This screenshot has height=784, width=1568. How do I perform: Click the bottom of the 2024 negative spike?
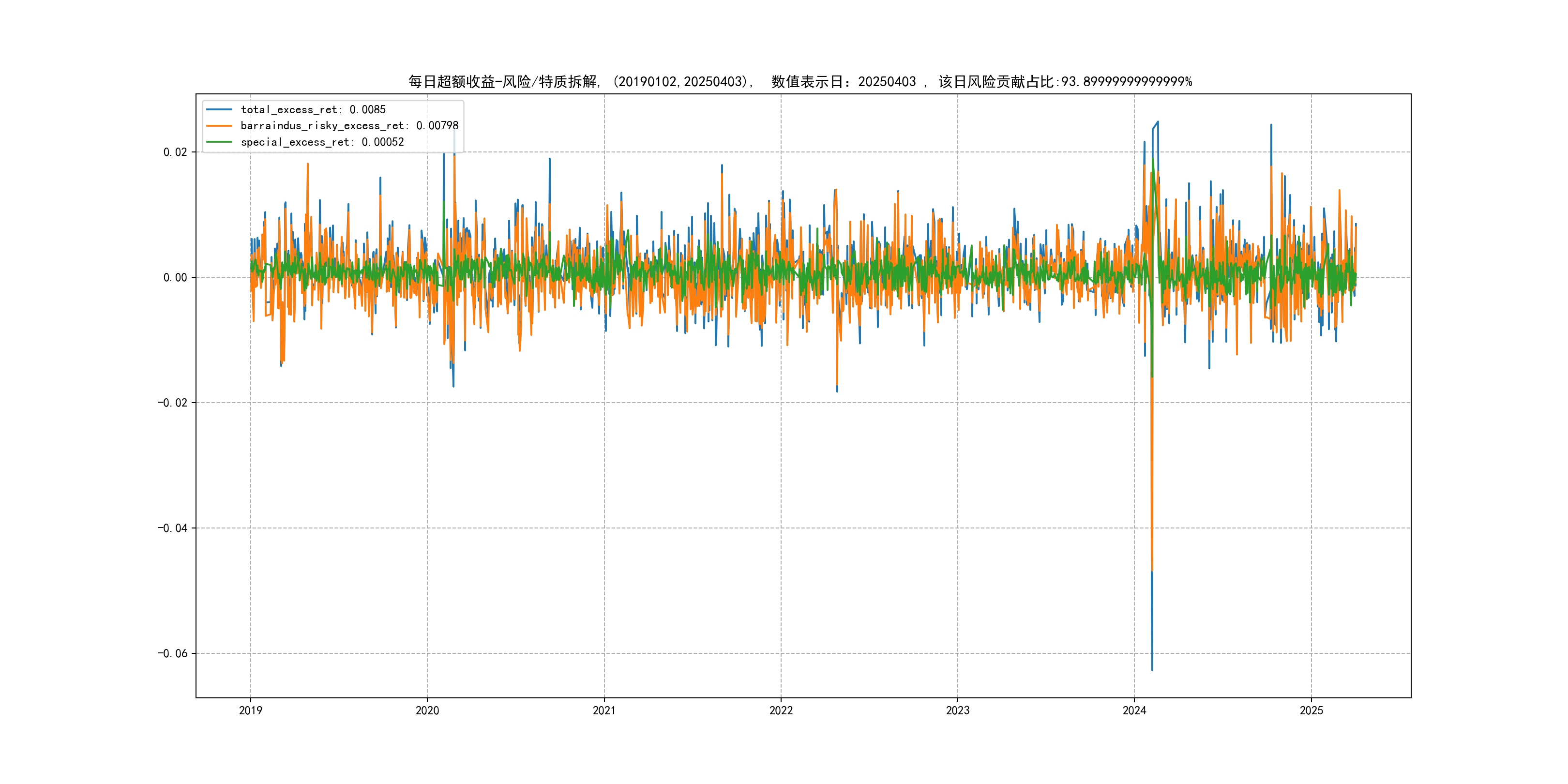point(1152,669)
